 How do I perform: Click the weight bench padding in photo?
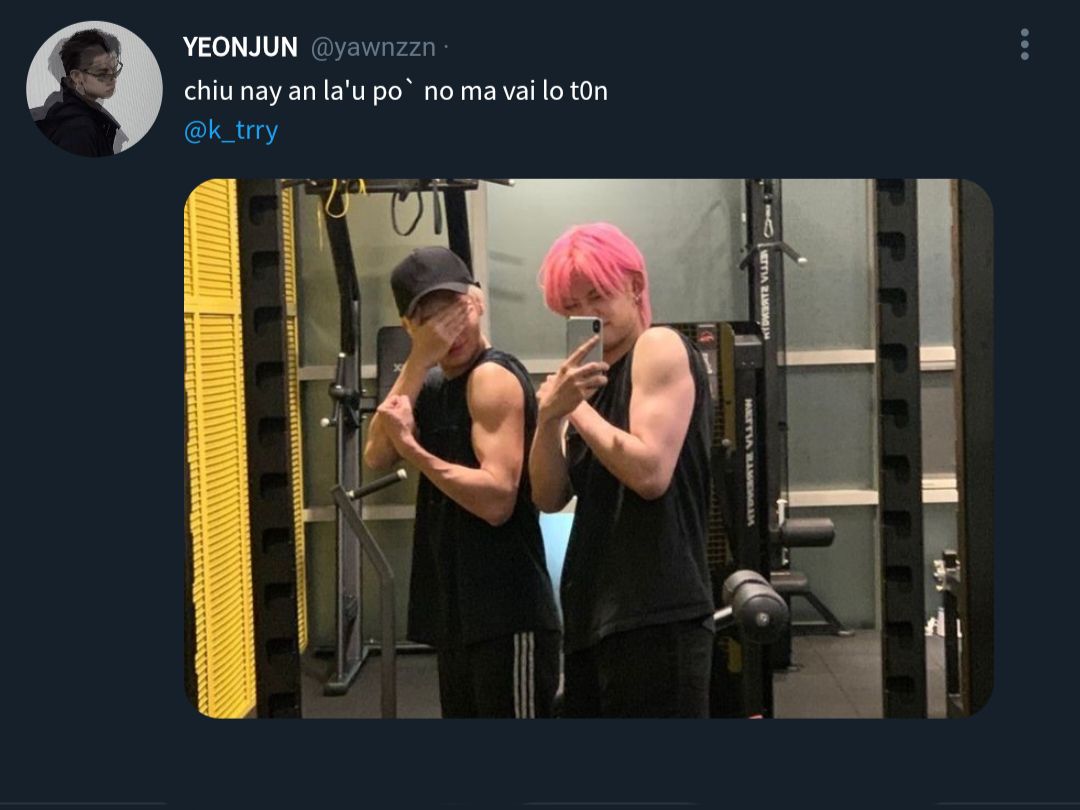pos(756,605)
